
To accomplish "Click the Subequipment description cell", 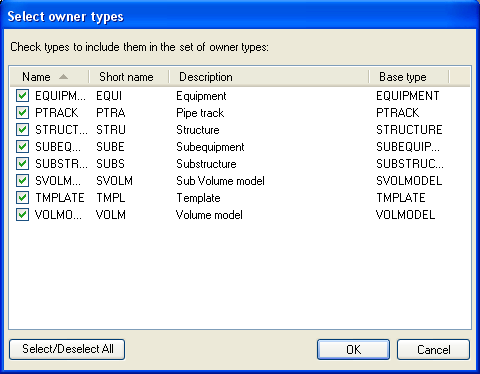I will pos(210,147).
